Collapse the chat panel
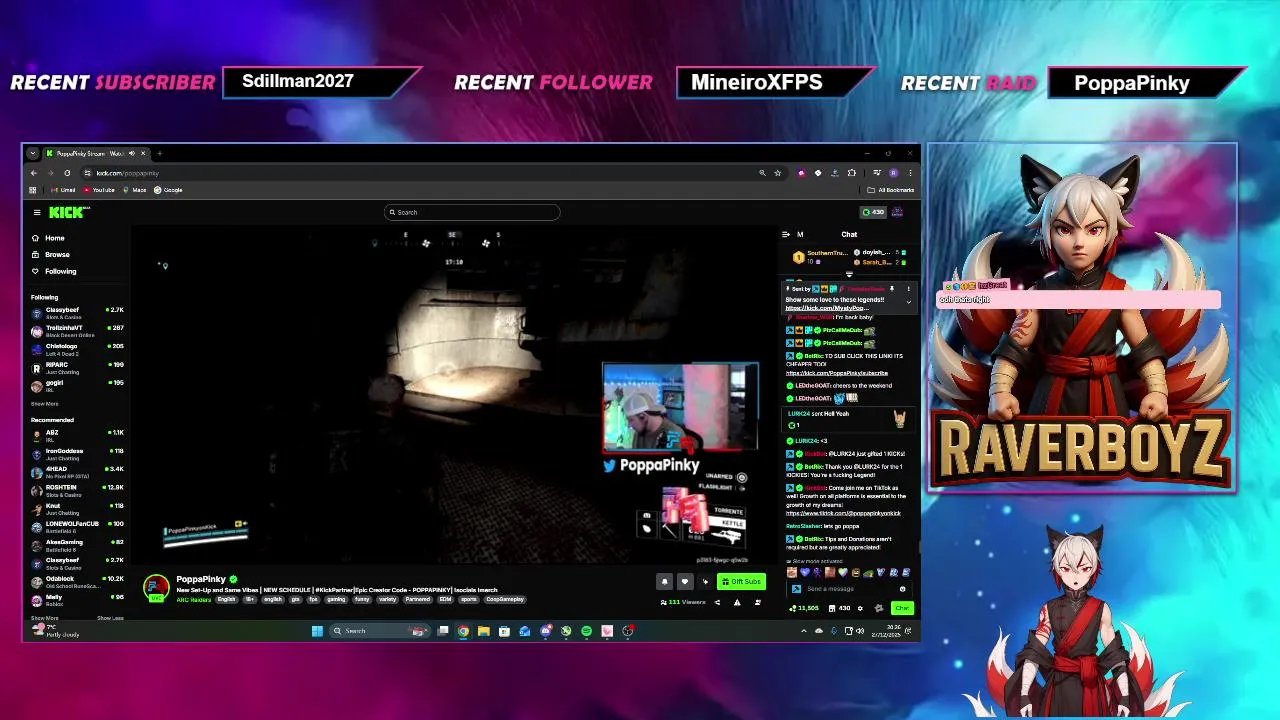 click(786, 234)
